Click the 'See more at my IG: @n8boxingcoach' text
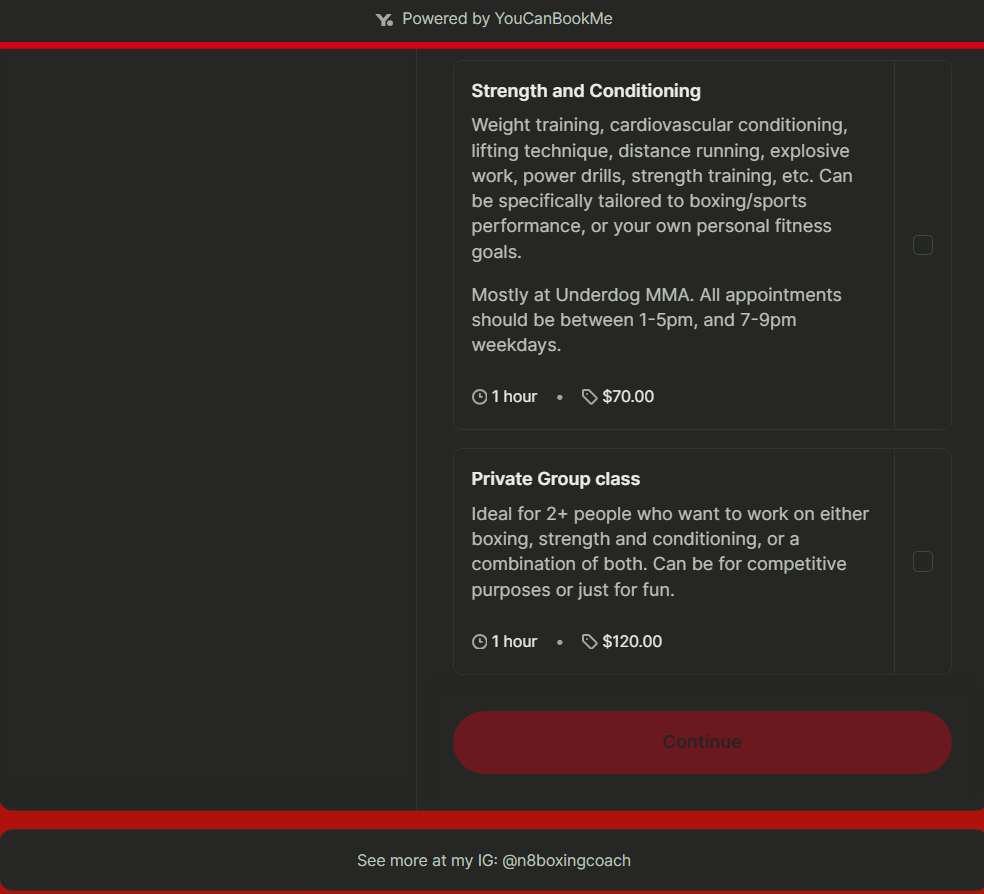 click(494, 860)
